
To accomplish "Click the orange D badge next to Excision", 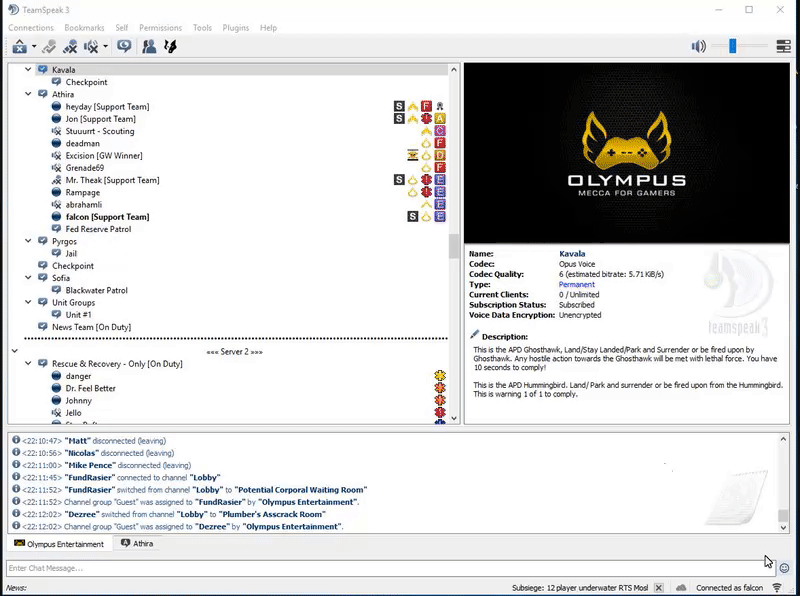I will tap(440, 155).
